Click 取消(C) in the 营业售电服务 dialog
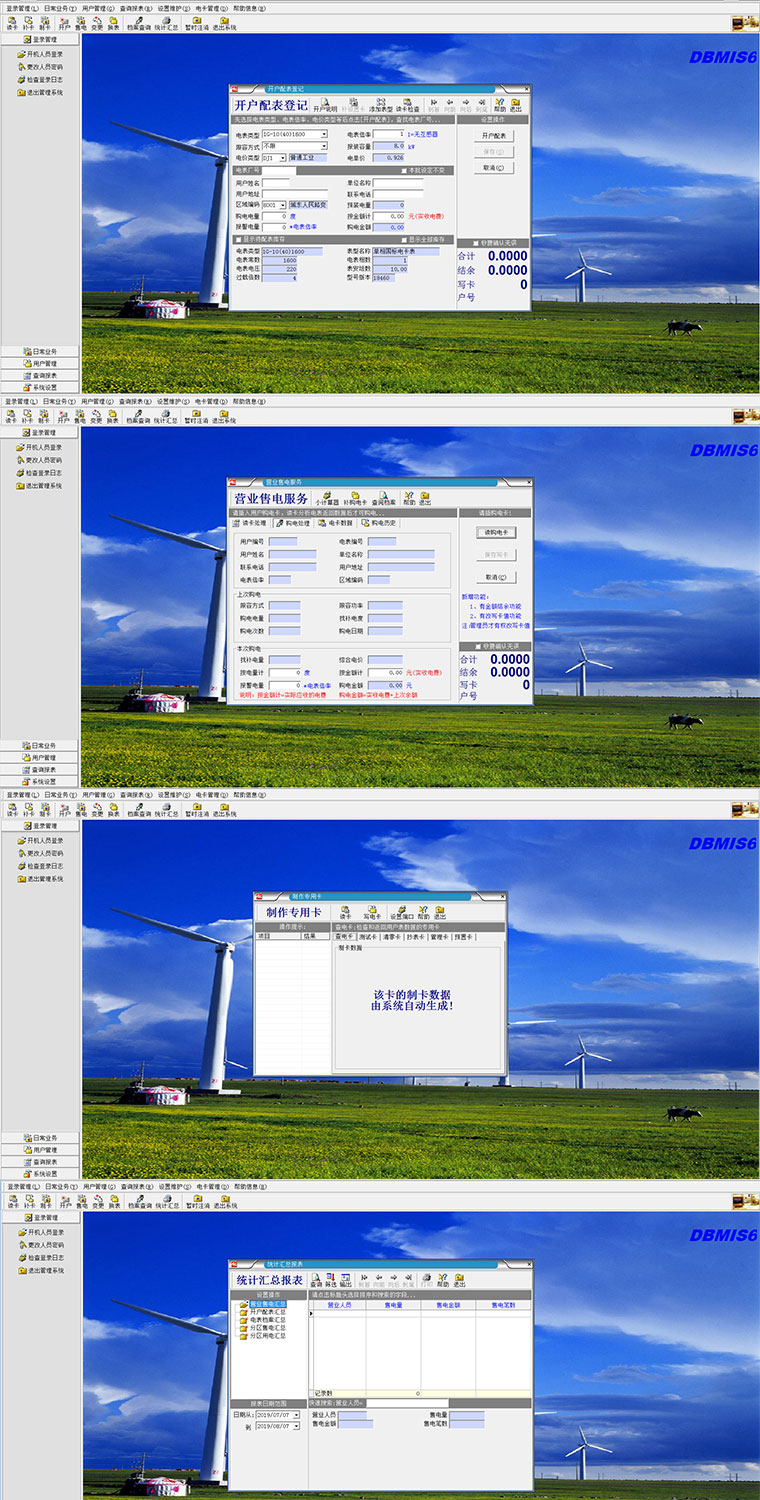Image resolution: width=760 pixels, height=1500 pixels. click(497, 577)
